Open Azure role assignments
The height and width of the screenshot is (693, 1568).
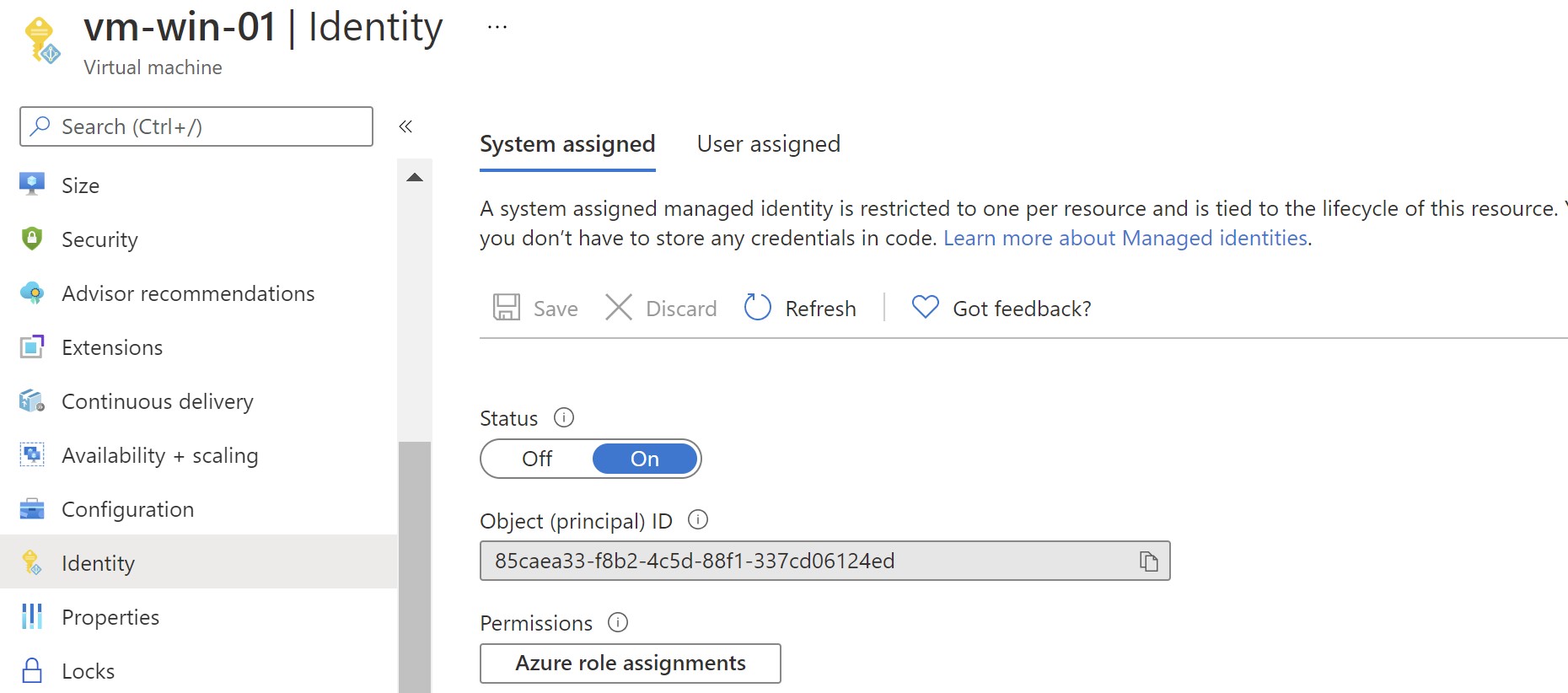click(x=631, y=663)
